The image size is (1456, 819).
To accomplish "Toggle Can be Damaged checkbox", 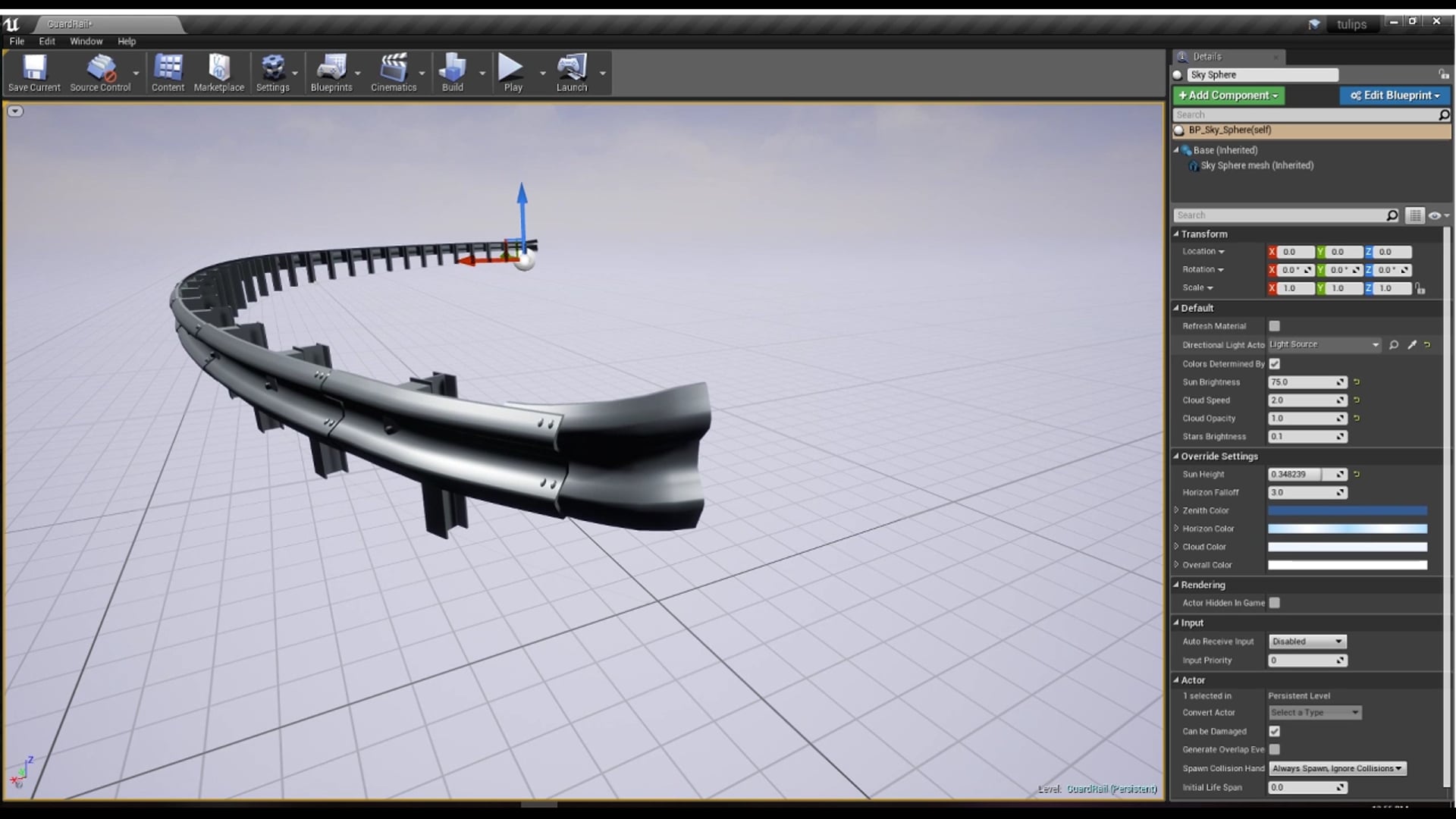I will point(1275,732).
